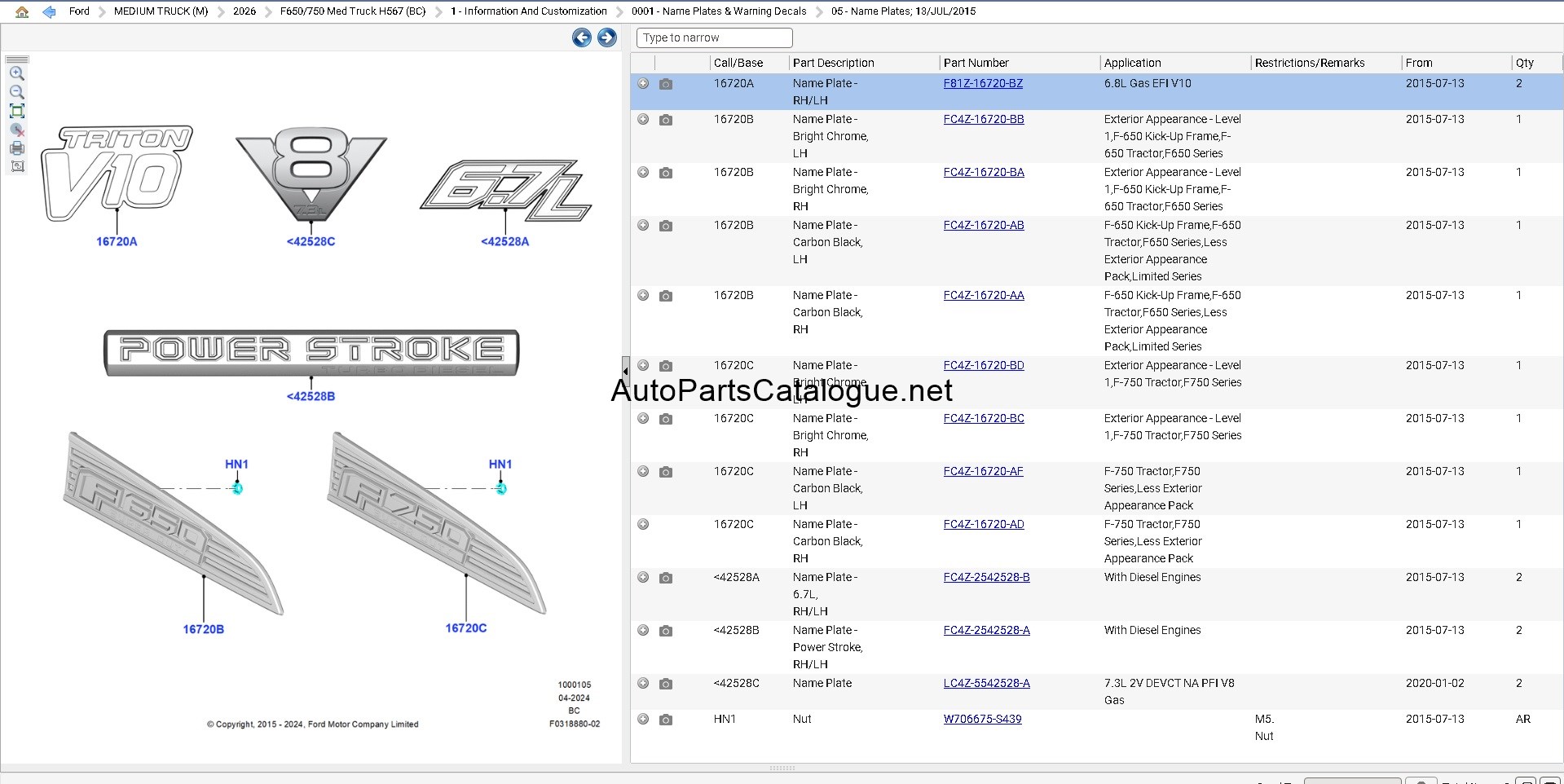Open 0001 - Name Plates & Warning Decals
This screenshot has height=784, width=1564.
[x=719, y=11]
